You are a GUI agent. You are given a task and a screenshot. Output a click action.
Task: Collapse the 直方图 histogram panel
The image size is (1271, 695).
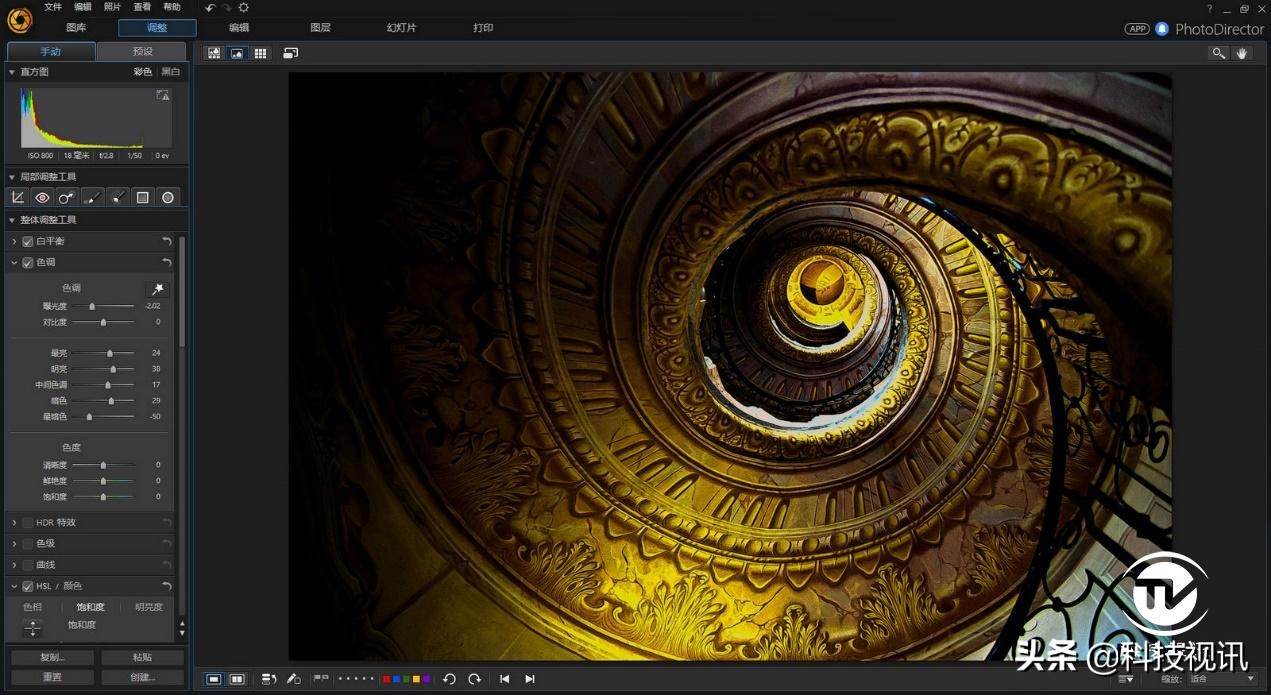(x=12, y=72)
